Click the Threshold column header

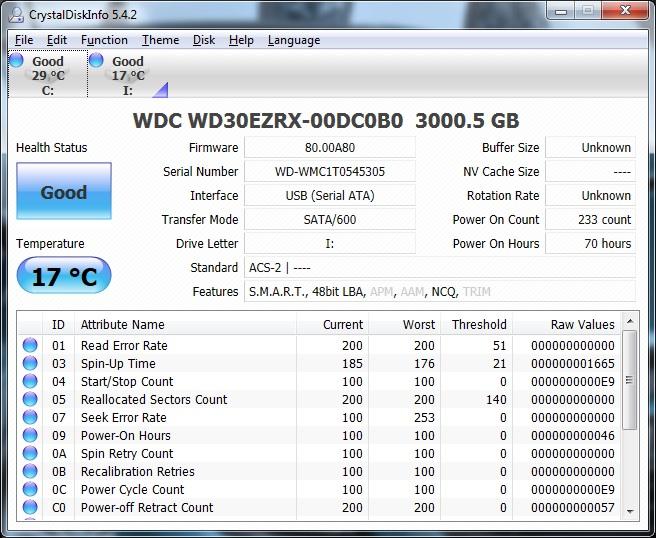[x=477, y=325]
